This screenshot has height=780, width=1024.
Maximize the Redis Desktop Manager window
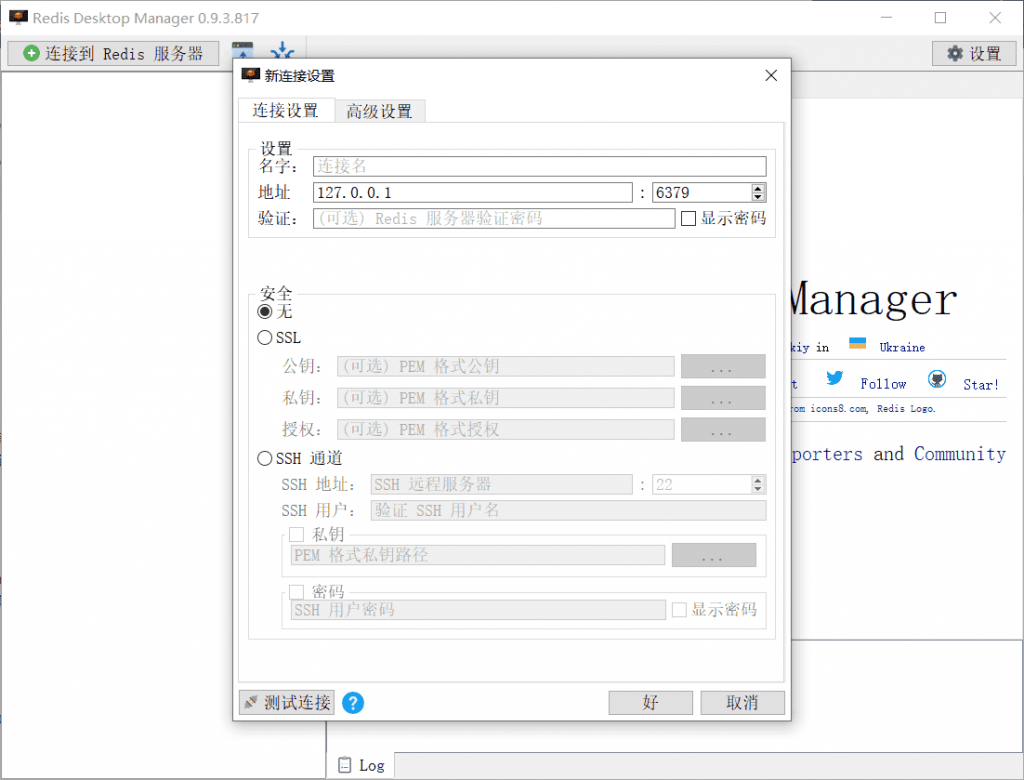940,18
